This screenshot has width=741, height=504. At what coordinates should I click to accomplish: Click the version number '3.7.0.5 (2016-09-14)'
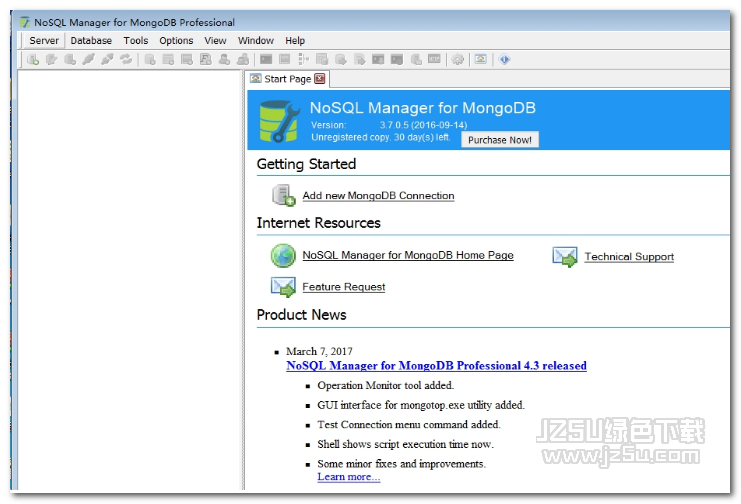(423, 125)
